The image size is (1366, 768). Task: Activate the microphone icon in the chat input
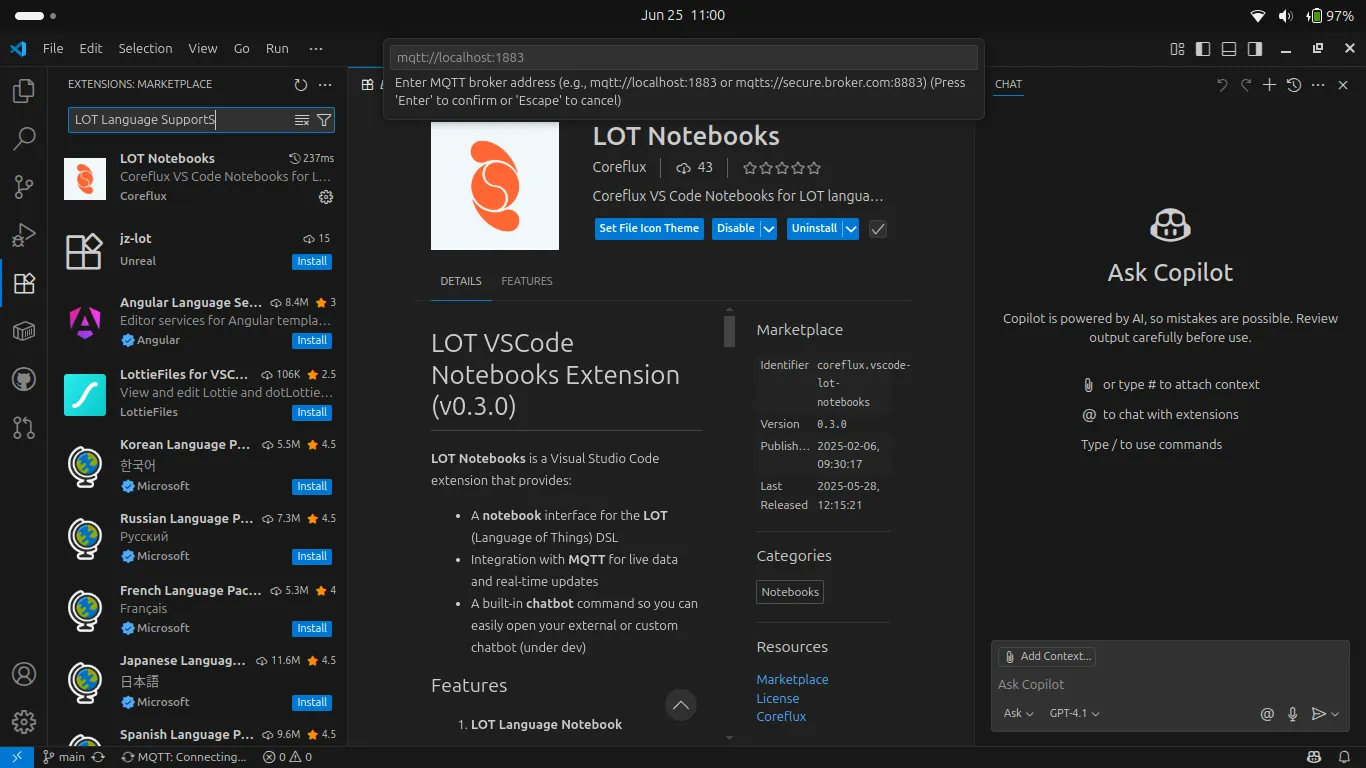click(x=1292, y=714)
